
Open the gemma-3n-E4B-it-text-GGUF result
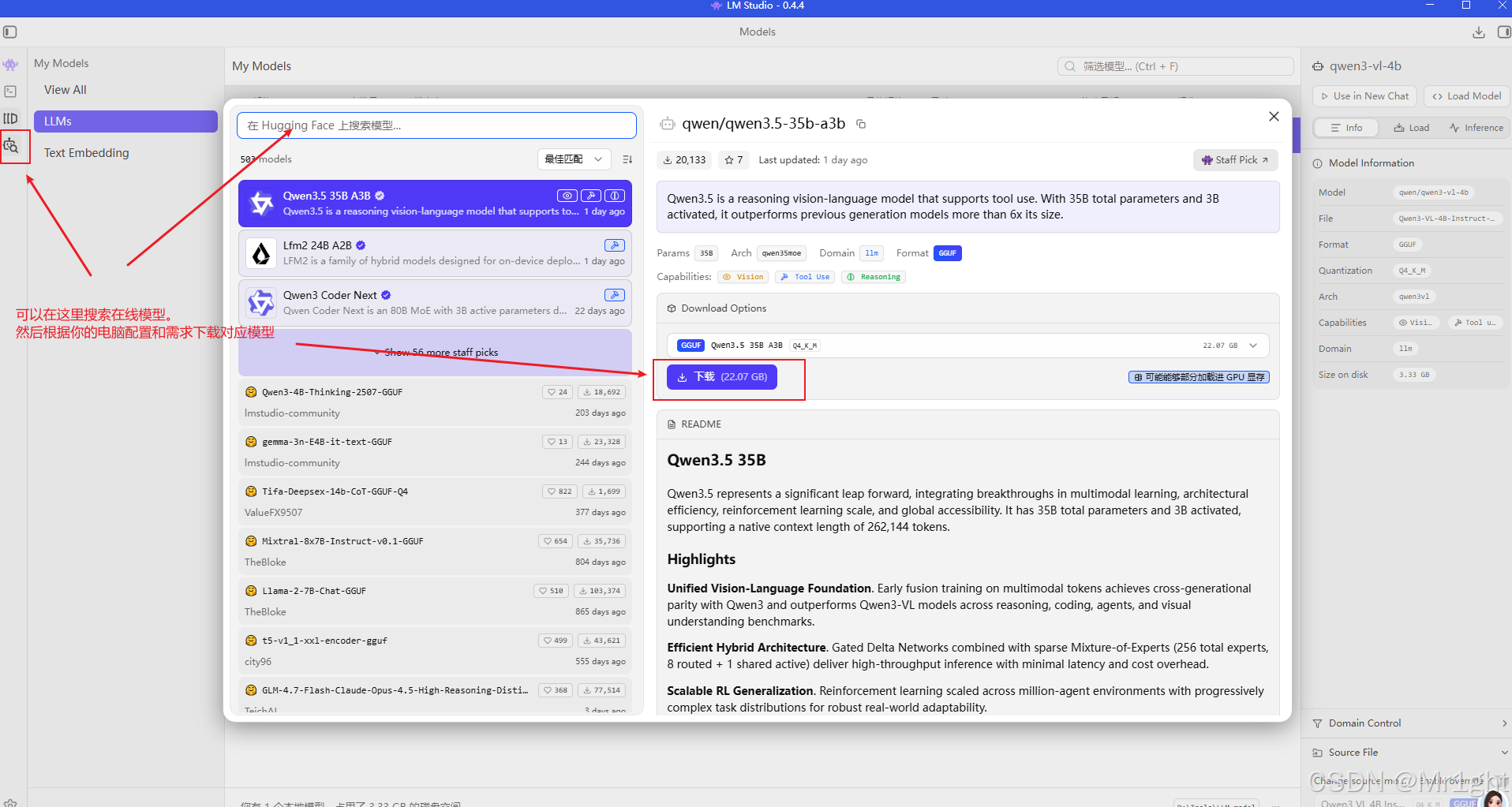pos(435,452)
